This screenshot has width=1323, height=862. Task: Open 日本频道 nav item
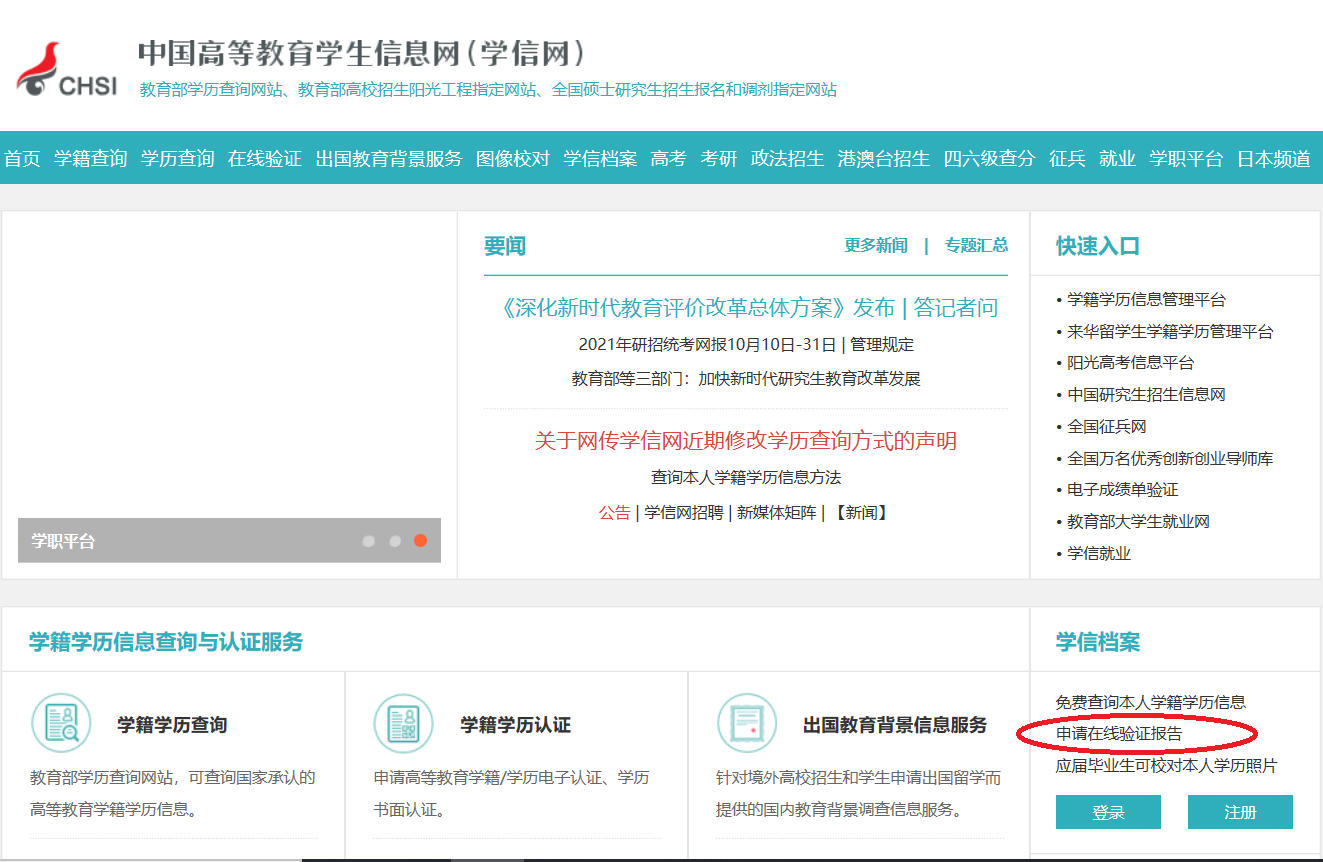click(x=1273, y=158)
